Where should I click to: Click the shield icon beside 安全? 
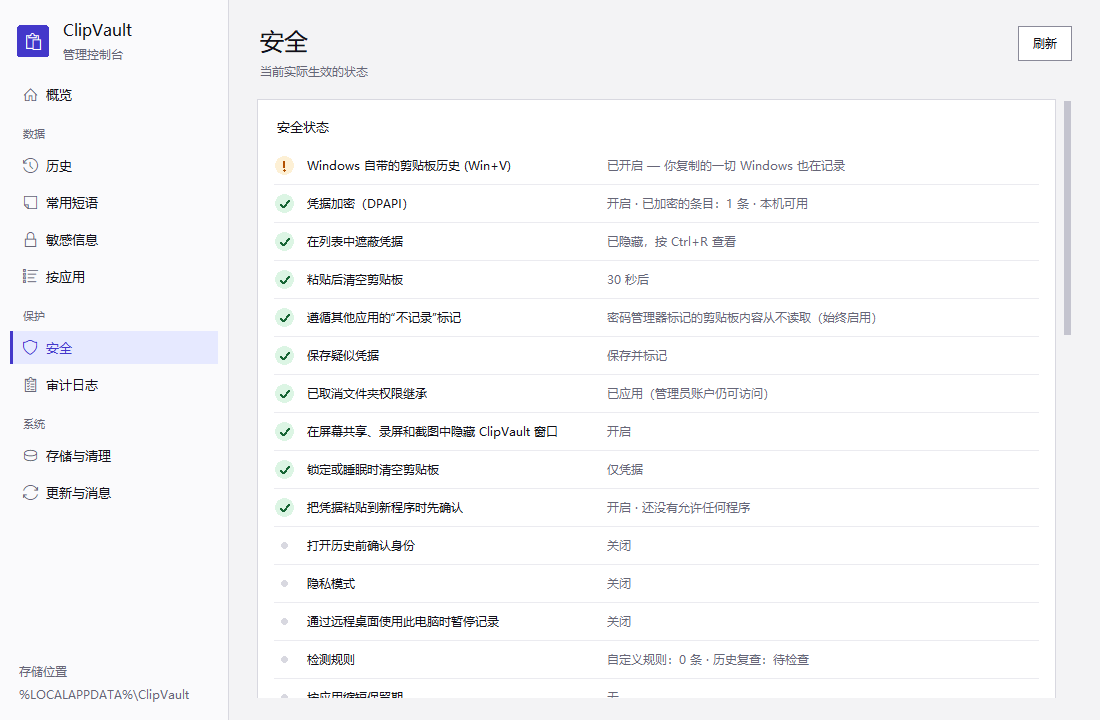[30, 347]
